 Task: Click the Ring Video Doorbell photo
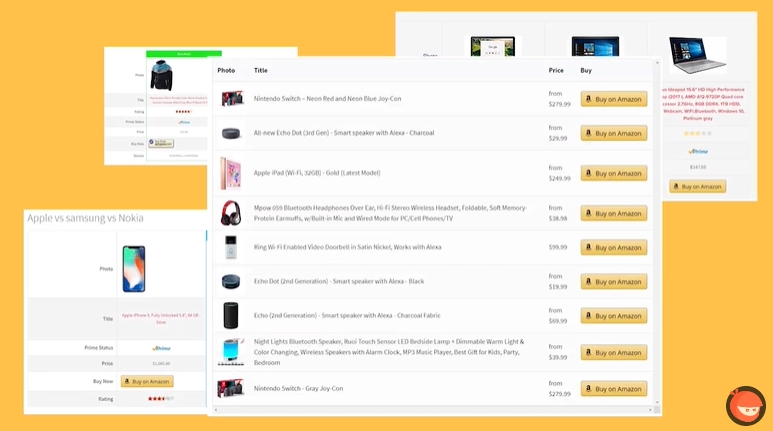[x=231, y=247]
